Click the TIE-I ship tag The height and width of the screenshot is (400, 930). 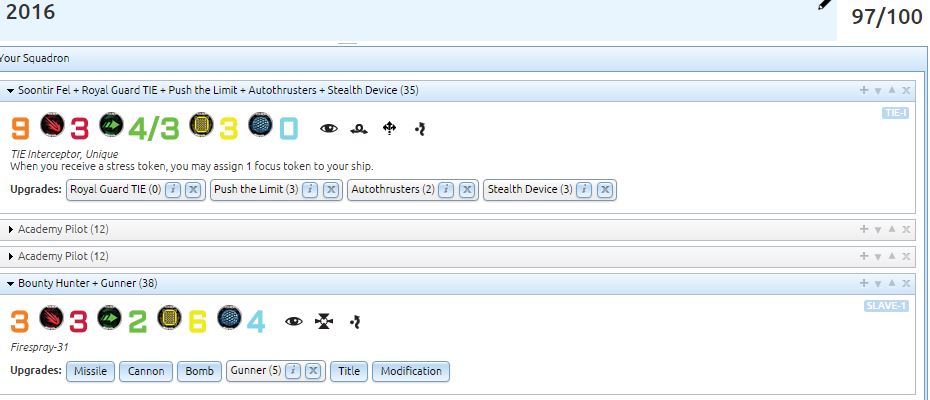tap(895, 113)
